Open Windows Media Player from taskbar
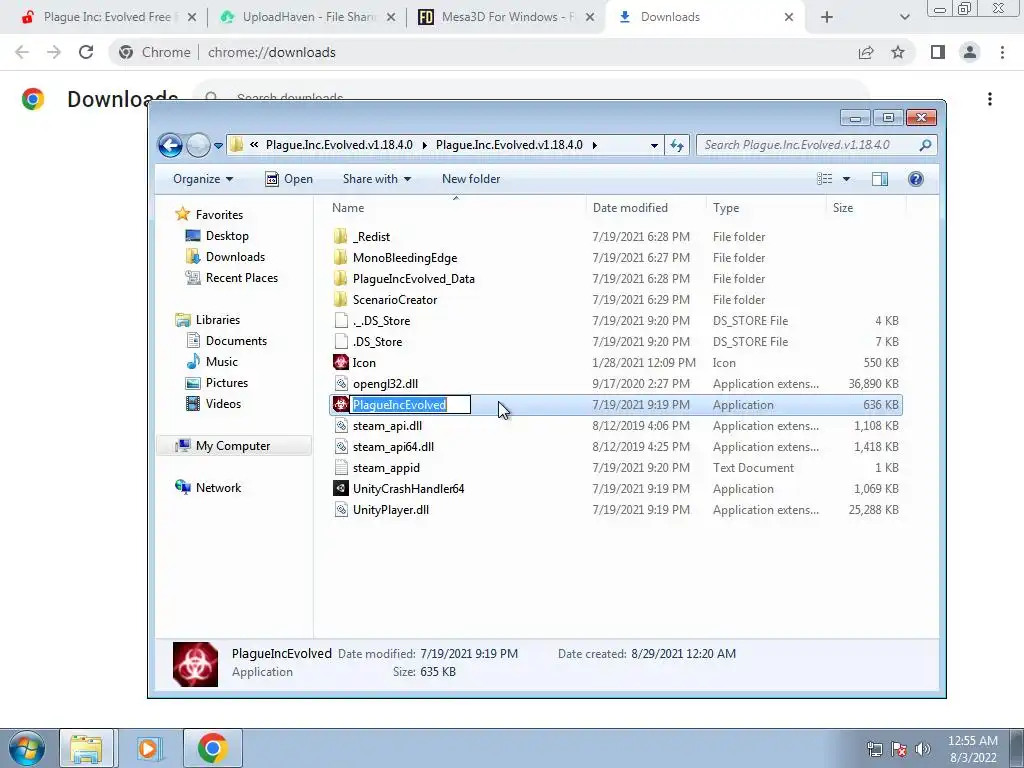Screen dimensions: 1024x768 (149, 748)
